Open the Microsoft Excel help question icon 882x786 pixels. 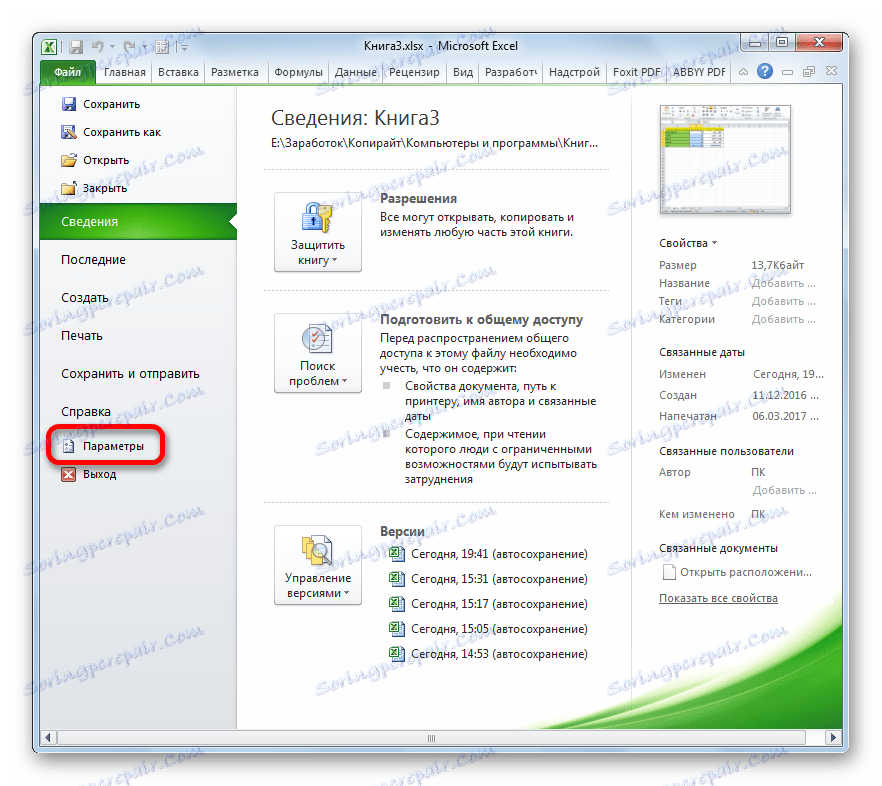coord(764,71)
